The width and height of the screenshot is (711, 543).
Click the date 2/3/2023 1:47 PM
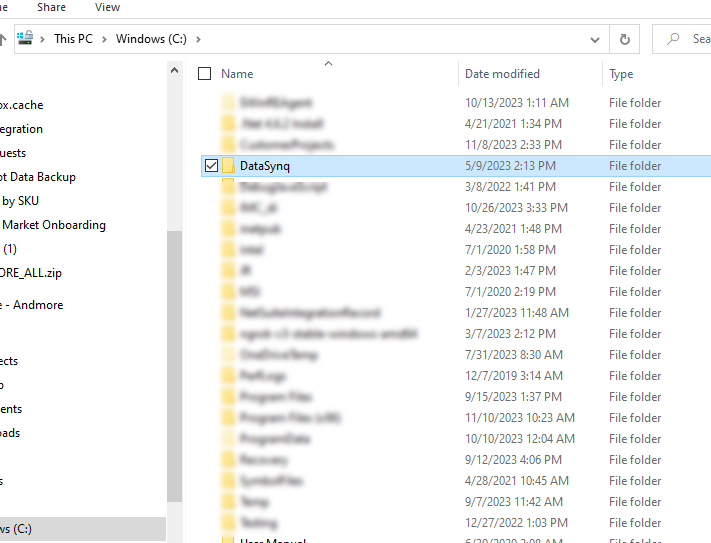(x=510, y=271)
